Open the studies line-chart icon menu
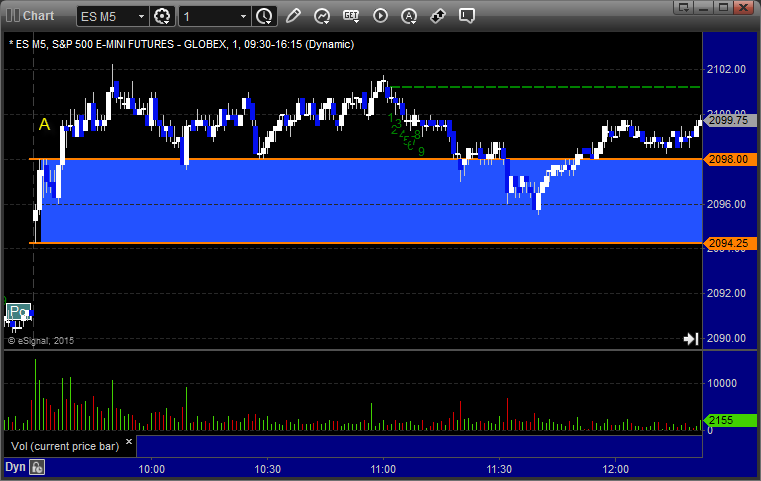761x481 pixels. 322,16
